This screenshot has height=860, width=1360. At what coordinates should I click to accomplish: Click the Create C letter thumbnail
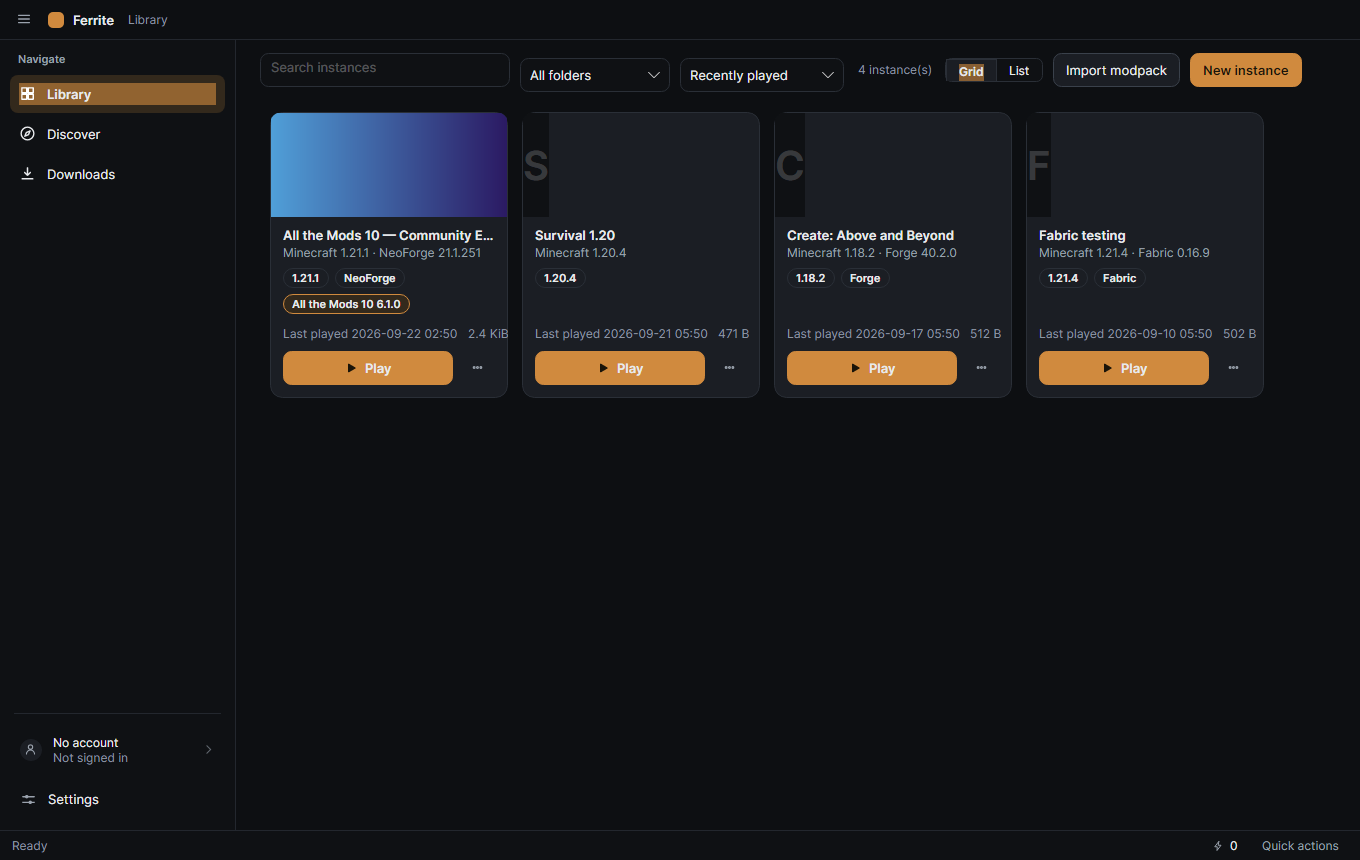pos(790,165)
